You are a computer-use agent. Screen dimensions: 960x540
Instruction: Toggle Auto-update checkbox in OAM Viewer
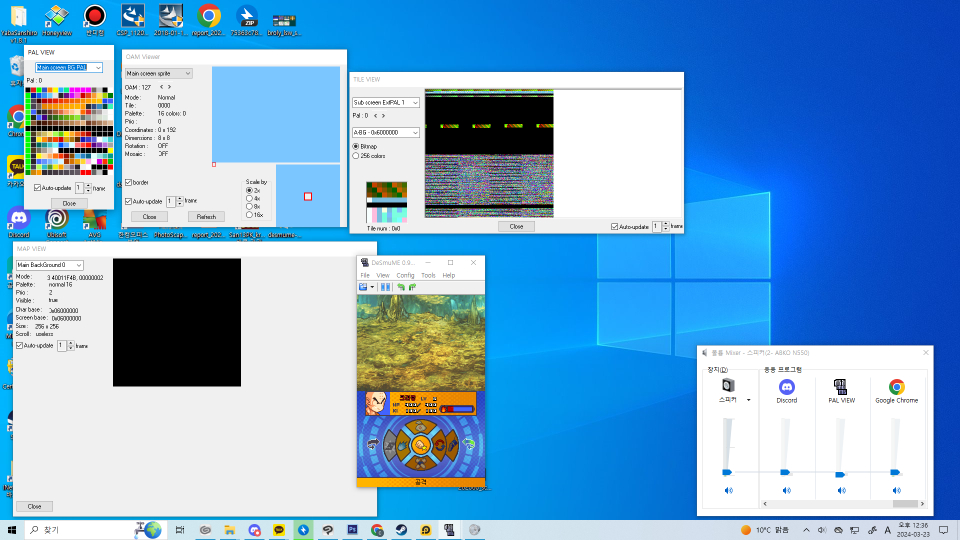tap(129, 201)
